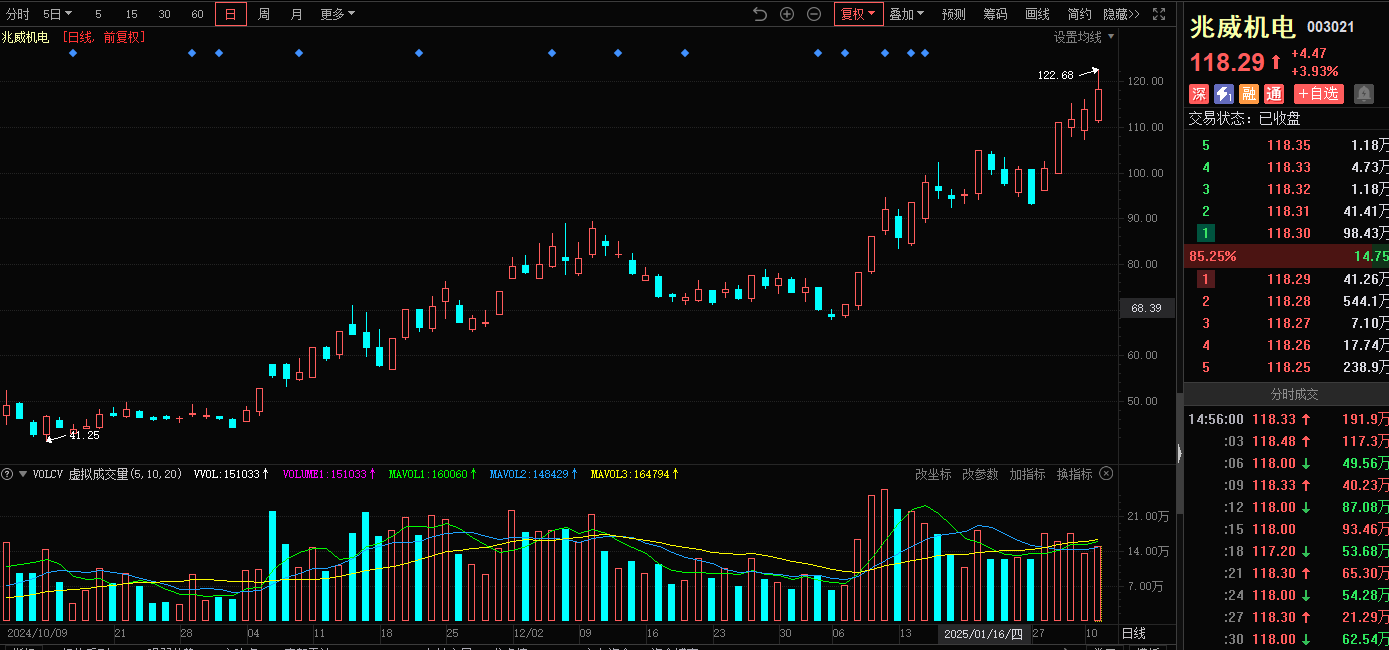Open the 复权 adjustment dropdown

coord(858,14)
